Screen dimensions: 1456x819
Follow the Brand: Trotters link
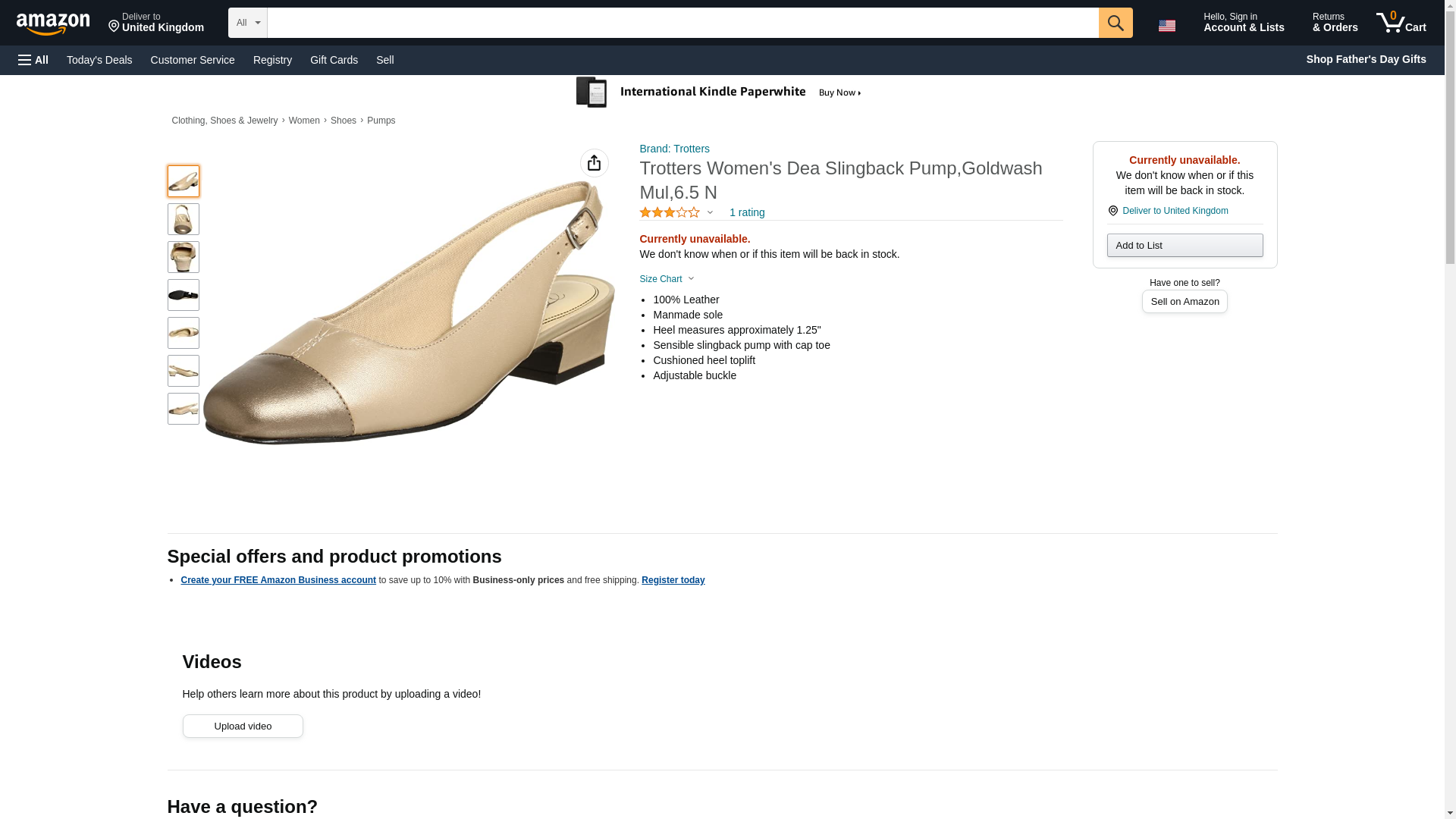[x=674, y=149]
